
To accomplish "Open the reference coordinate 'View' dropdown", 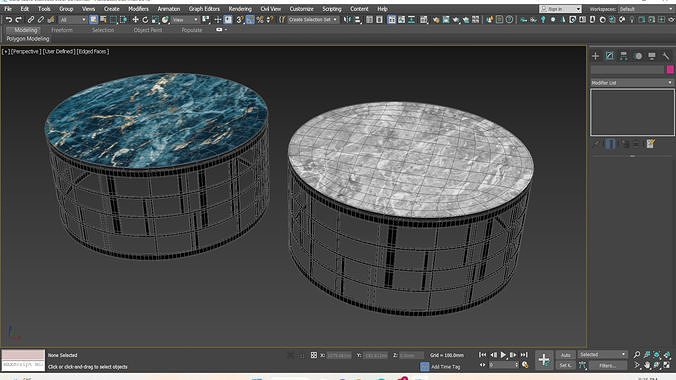I will (185, 20).
